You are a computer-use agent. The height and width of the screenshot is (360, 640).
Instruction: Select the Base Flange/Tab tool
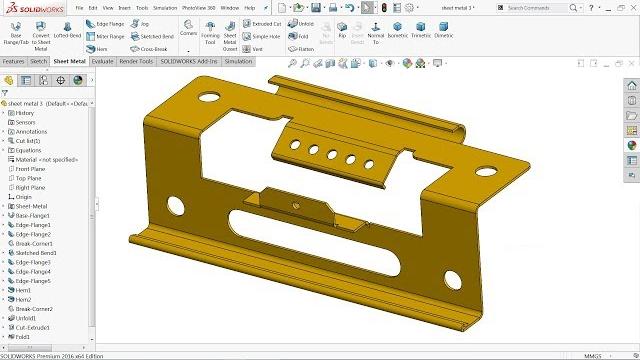(x=16, y=33)
